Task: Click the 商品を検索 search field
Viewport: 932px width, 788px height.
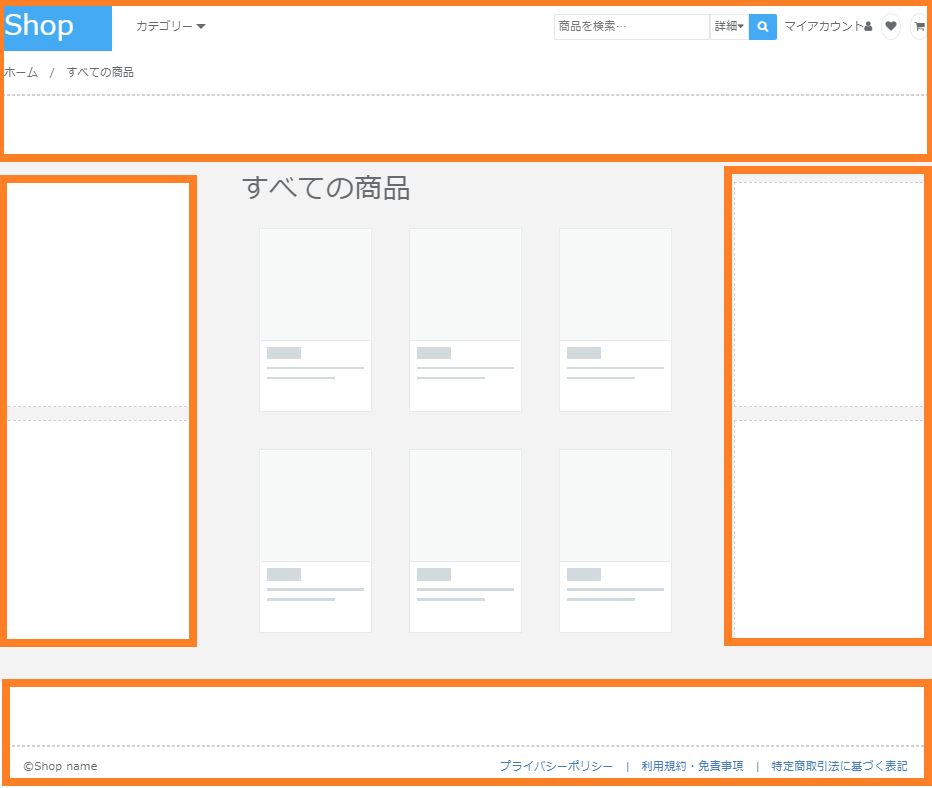Action: 631,27
